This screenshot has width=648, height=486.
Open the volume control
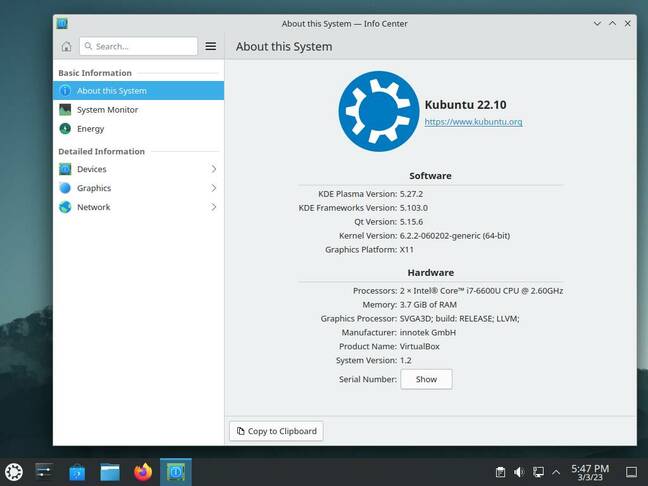pos(519,472)
